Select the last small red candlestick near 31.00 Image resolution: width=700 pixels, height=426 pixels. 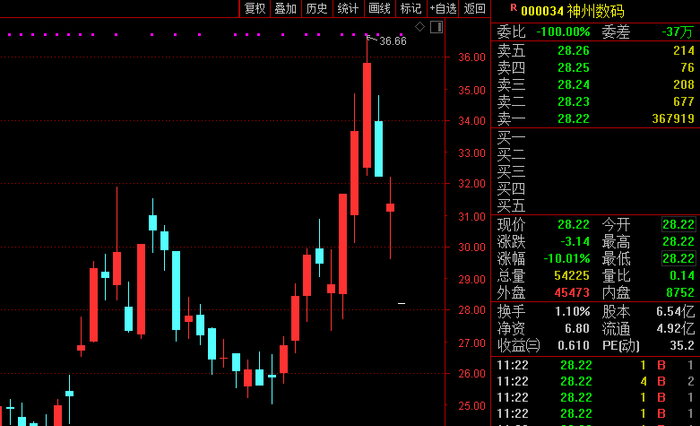(x=390, y=208)
